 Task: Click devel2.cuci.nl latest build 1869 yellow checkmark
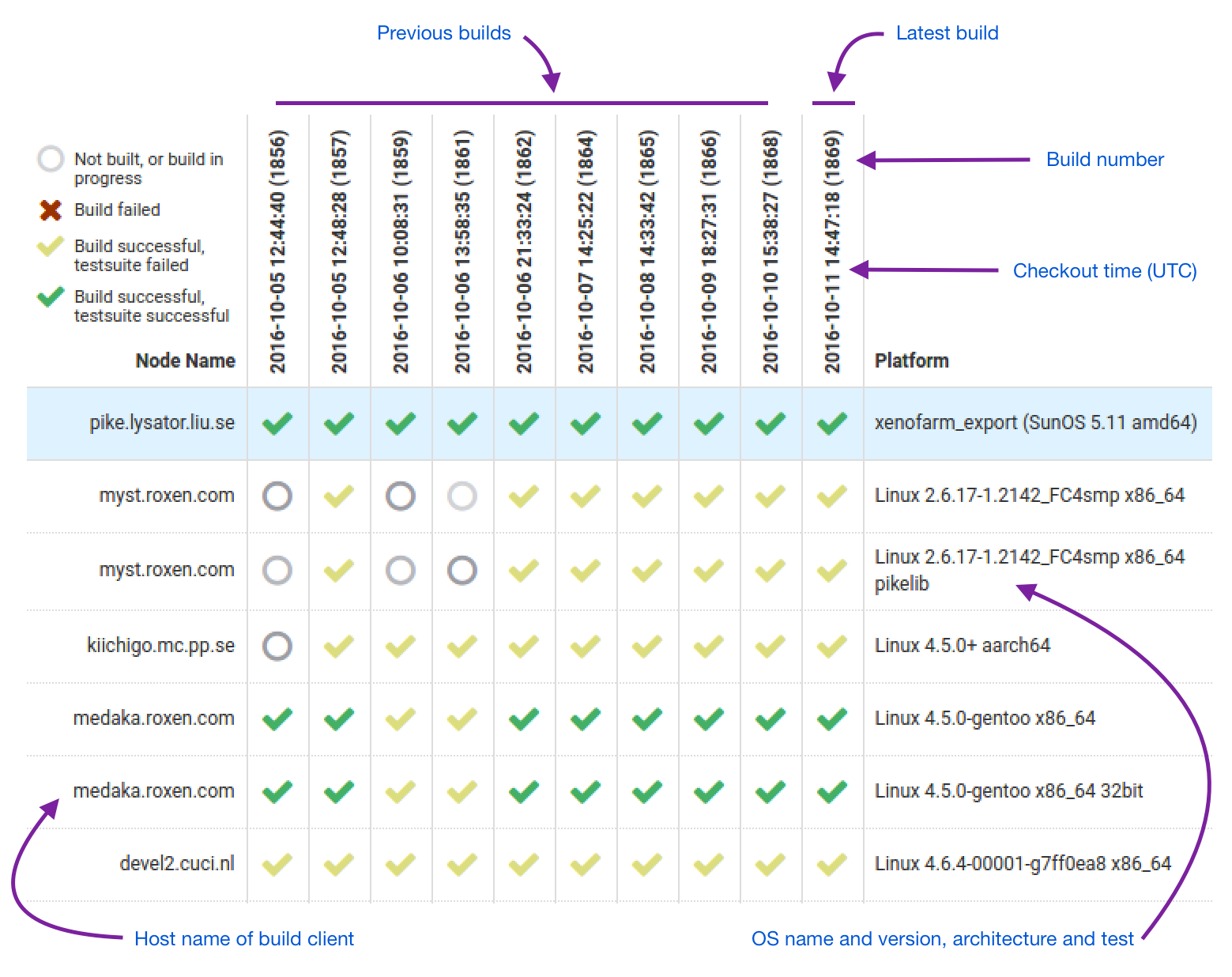click(x=832, y=865)
